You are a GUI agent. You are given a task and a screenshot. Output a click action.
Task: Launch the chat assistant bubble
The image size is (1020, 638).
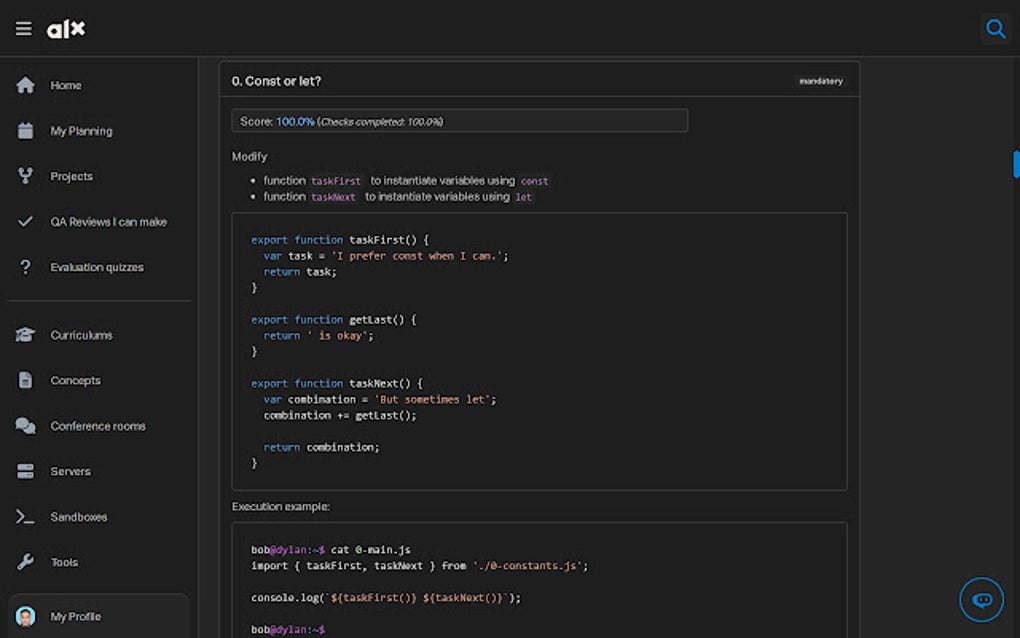980,598
